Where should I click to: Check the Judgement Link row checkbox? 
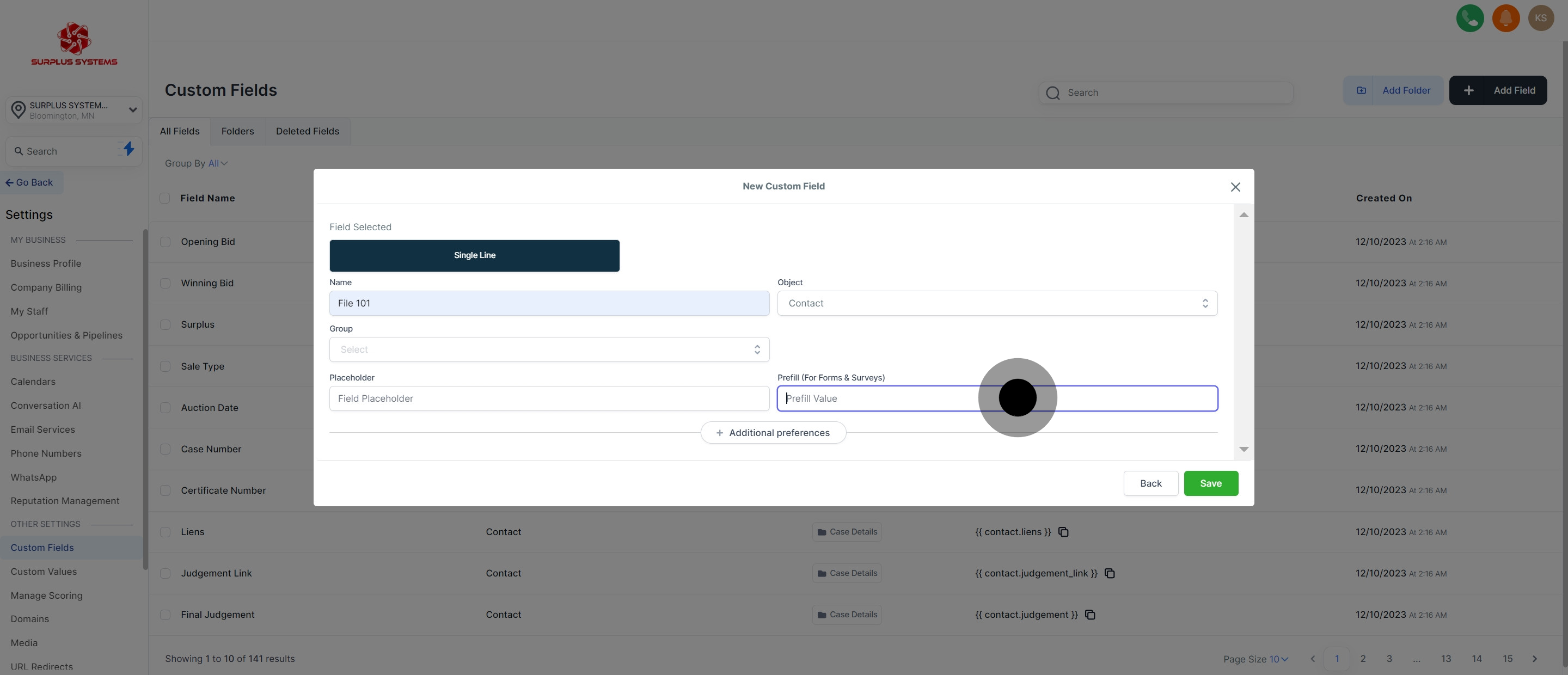tap(165, 573)
